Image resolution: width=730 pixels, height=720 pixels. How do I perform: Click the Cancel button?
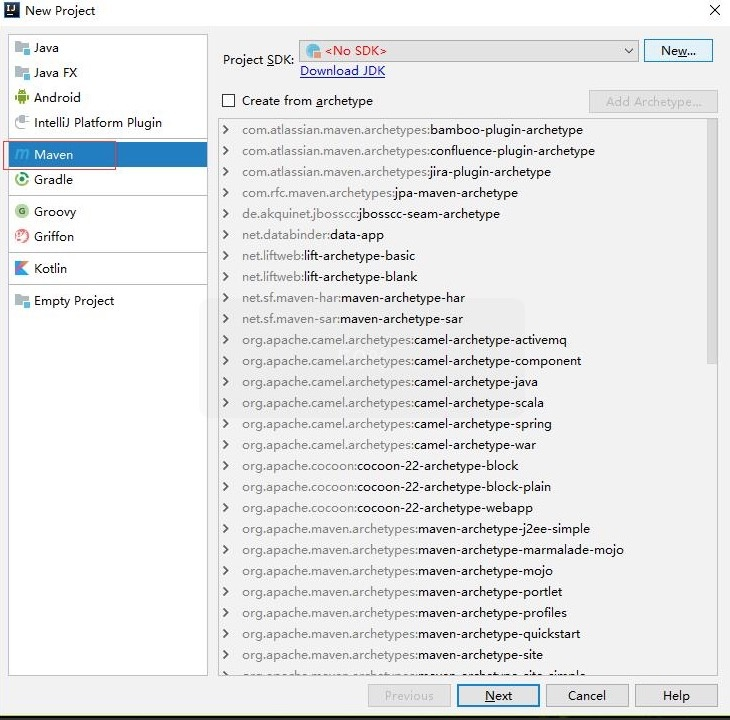[587, 695]
